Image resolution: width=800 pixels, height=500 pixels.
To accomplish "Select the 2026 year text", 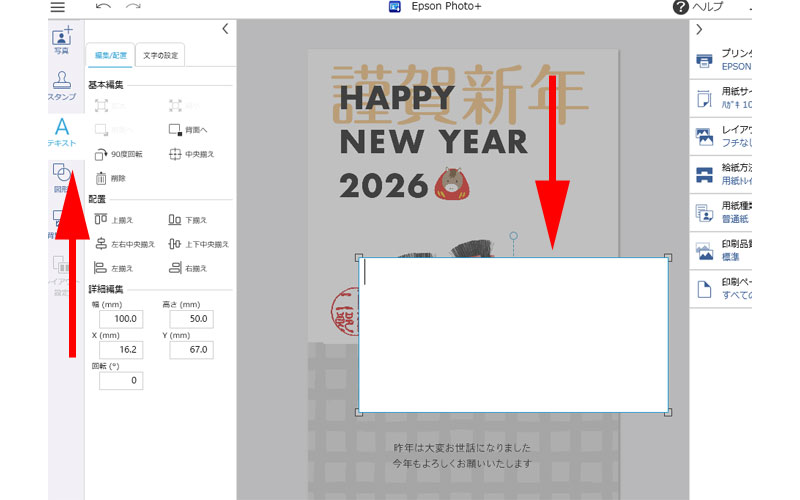I will [384, 186].
